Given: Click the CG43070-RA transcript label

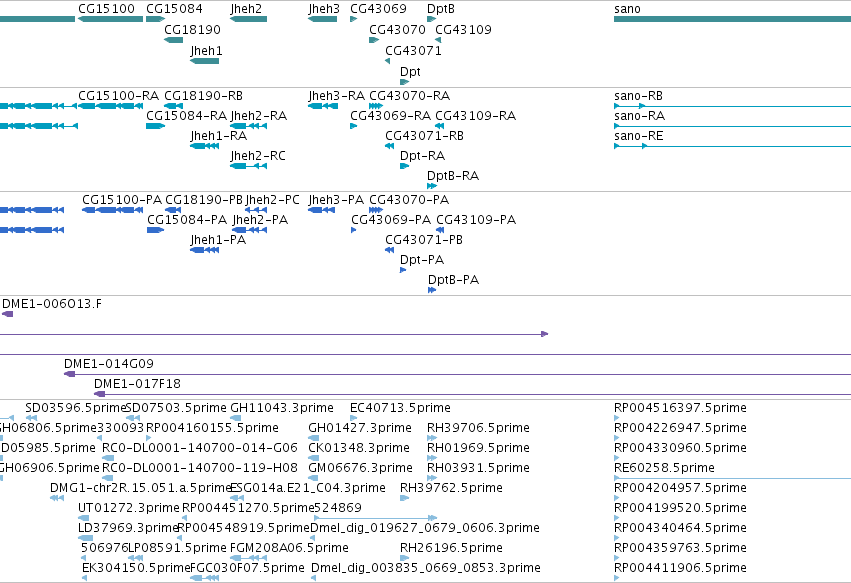Looking at the screenshot, I should click(410, 96).
